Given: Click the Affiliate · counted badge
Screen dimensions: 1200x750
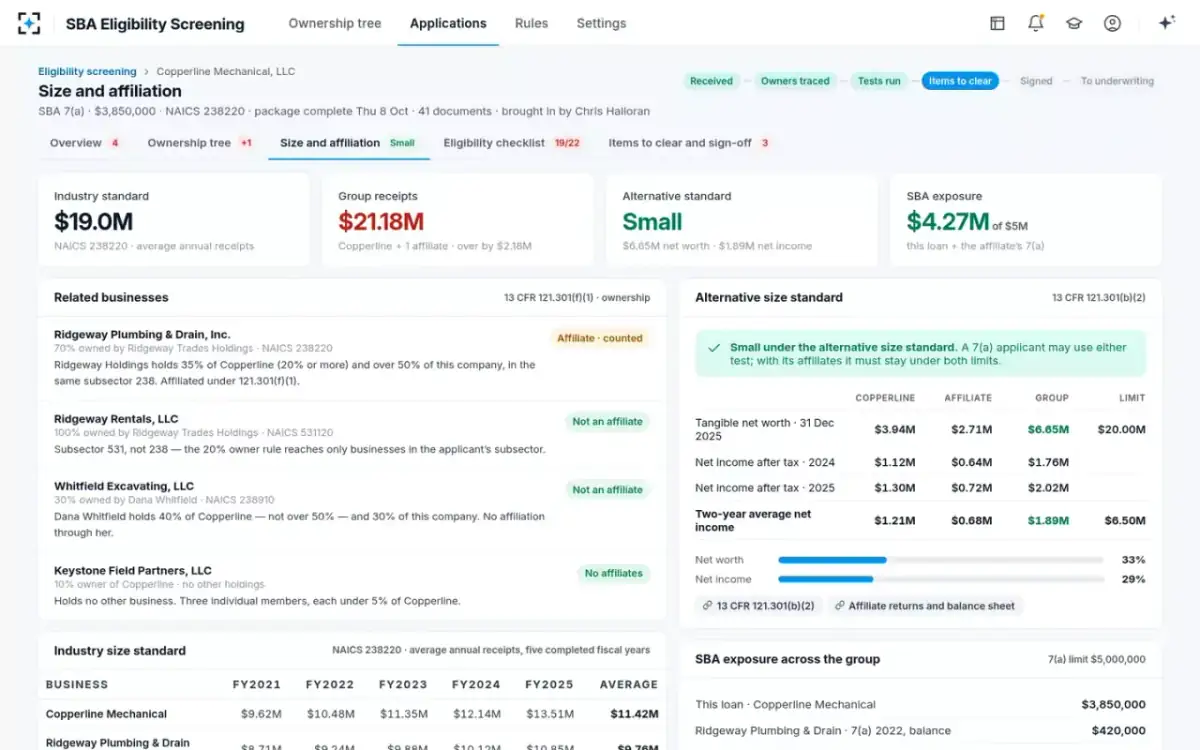Looking at the screenshot, I should (x=600, y=338).
